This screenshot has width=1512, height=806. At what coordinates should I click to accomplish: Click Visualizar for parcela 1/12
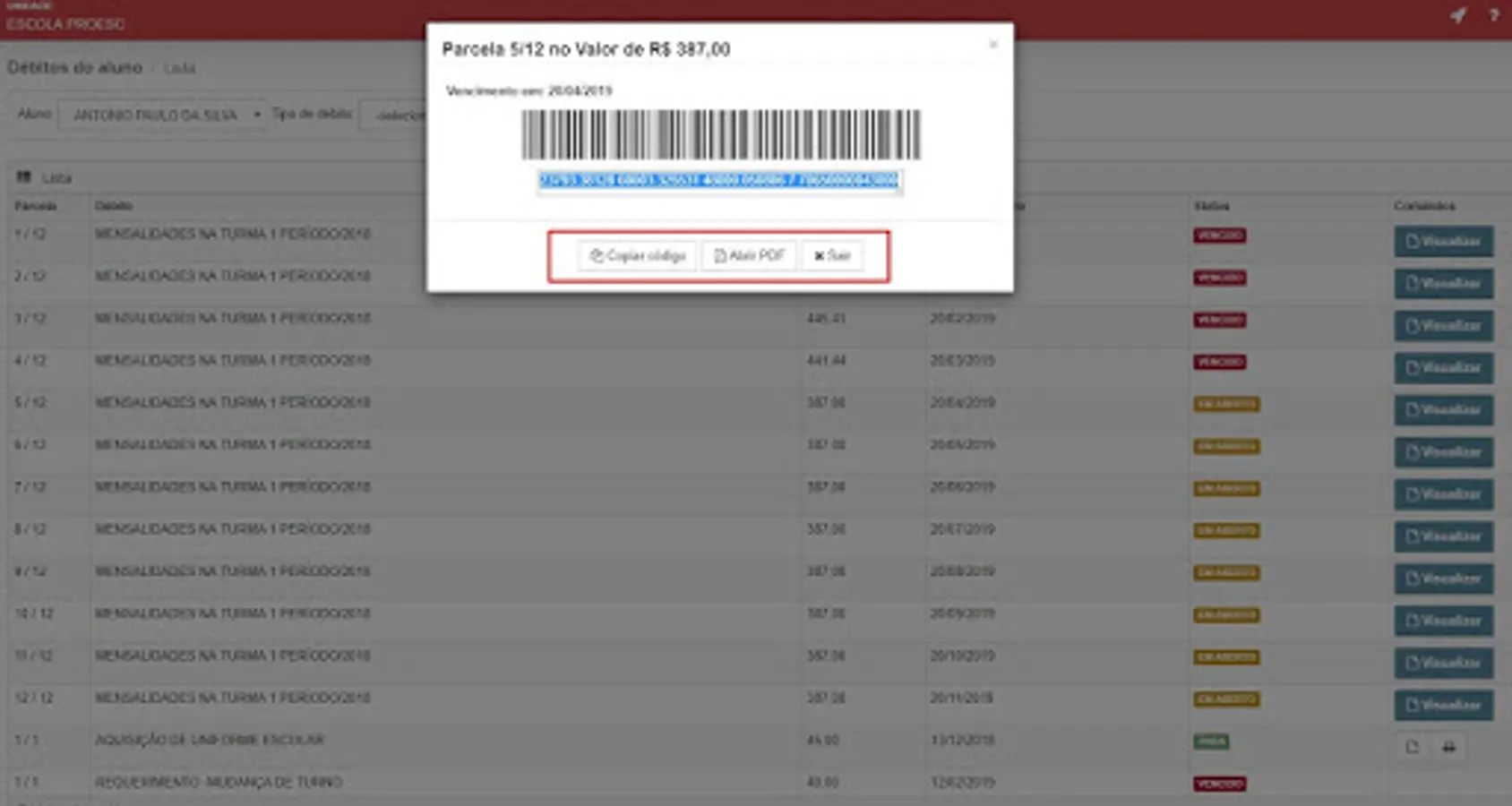click(x=1444, y=242)
